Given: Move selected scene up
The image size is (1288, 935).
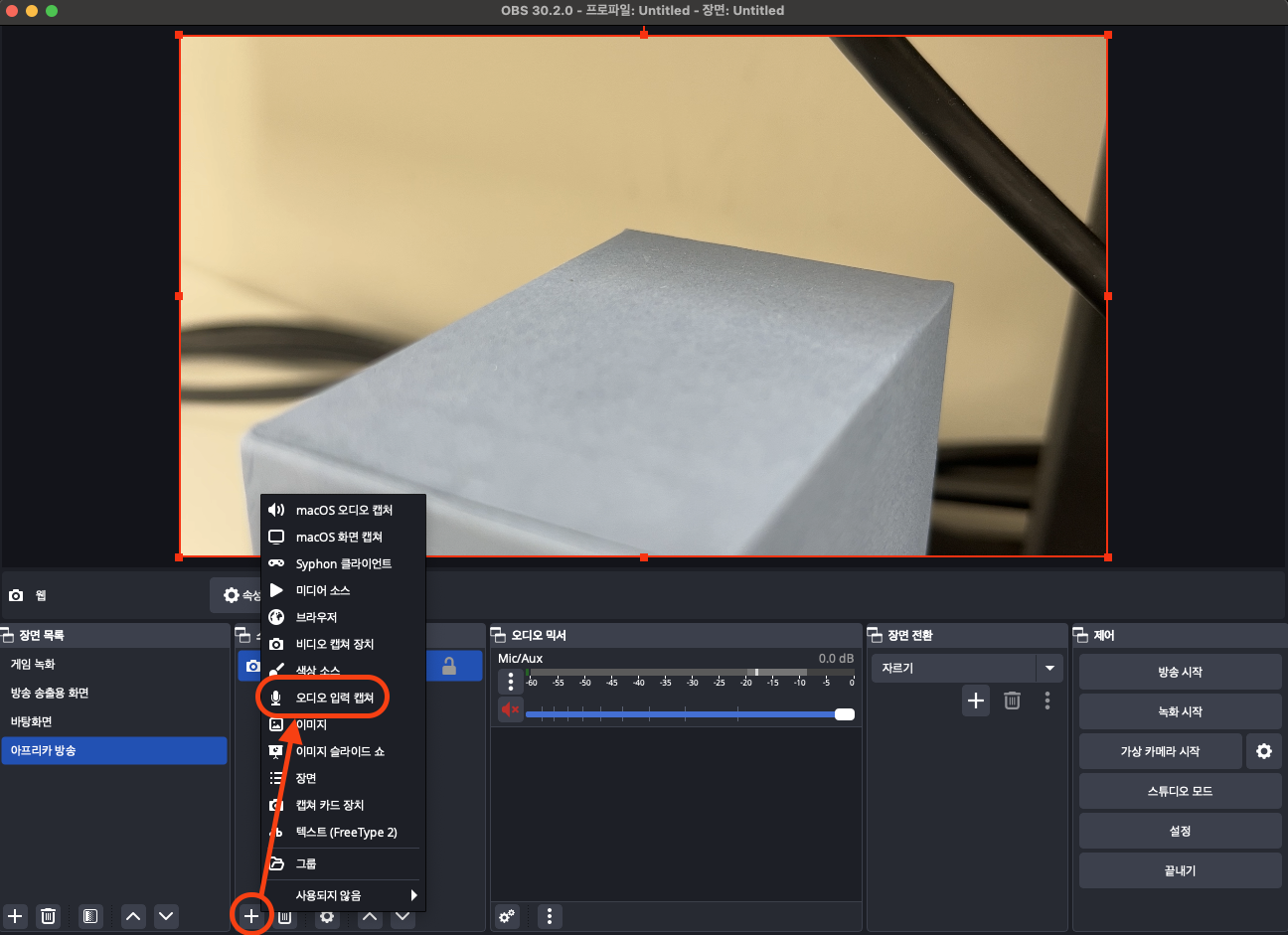Looking at the screenshot, I should [133, 916].
